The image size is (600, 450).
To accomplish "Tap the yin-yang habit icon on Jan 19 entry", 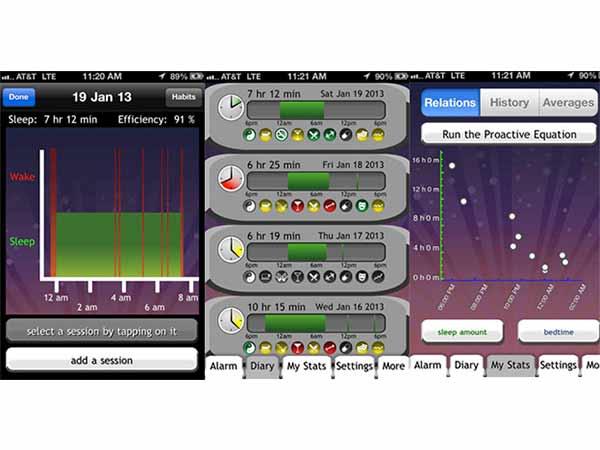I will coord(248,134).
